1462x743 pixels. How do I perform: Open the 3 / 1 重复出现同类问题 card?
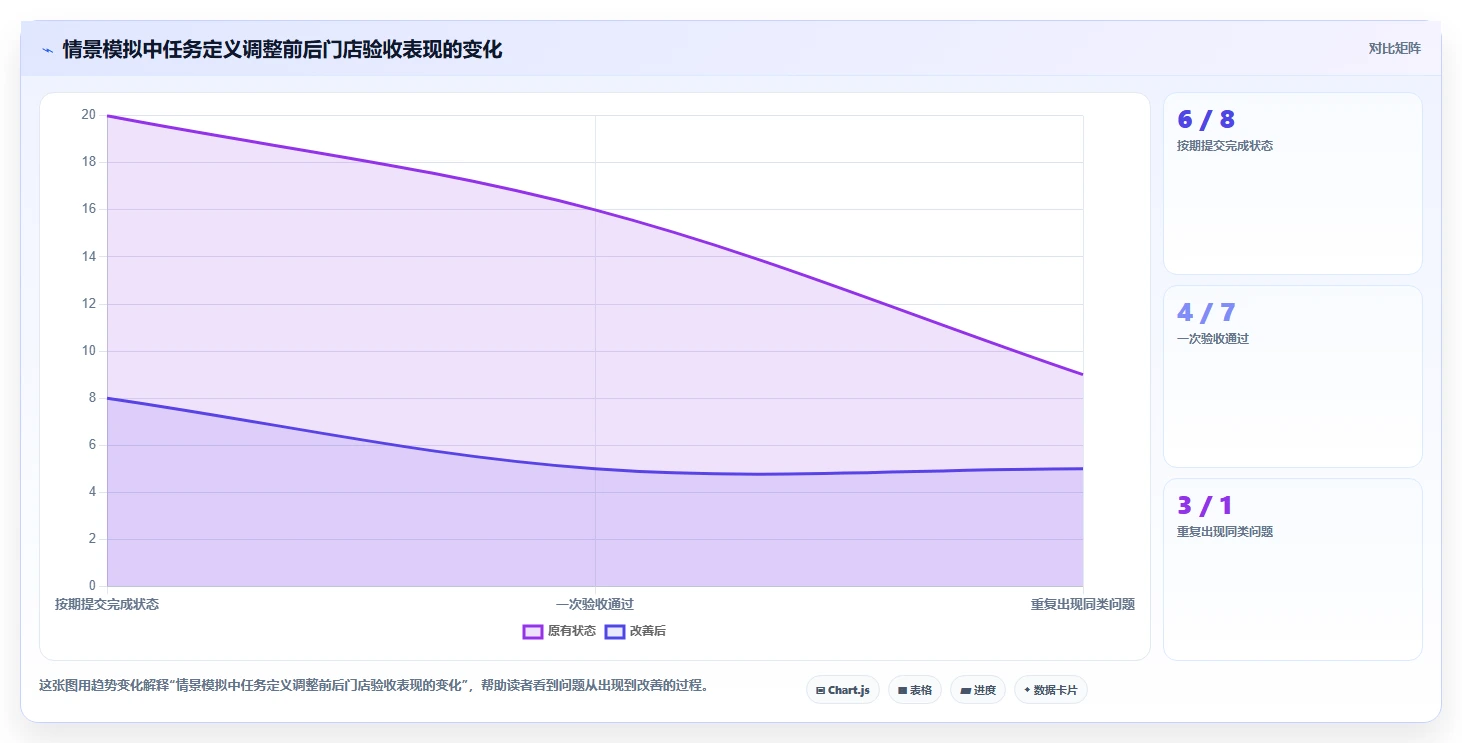[1292, 569]
